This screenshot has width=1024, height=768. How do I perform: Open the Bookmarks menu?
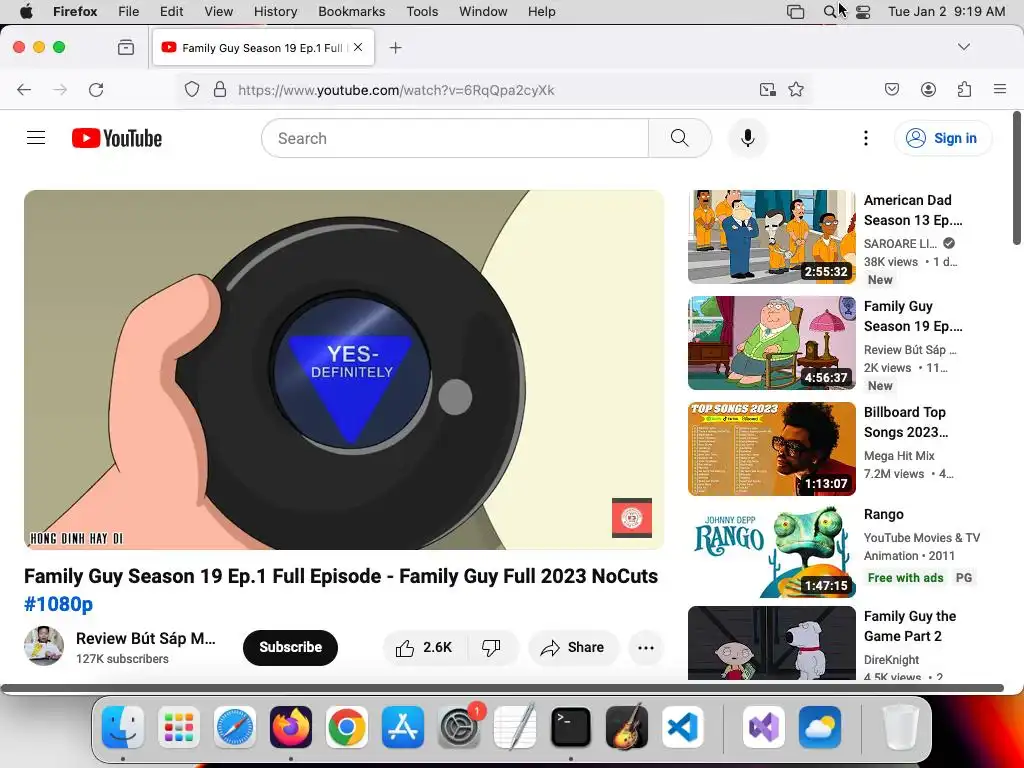point(352,12)
